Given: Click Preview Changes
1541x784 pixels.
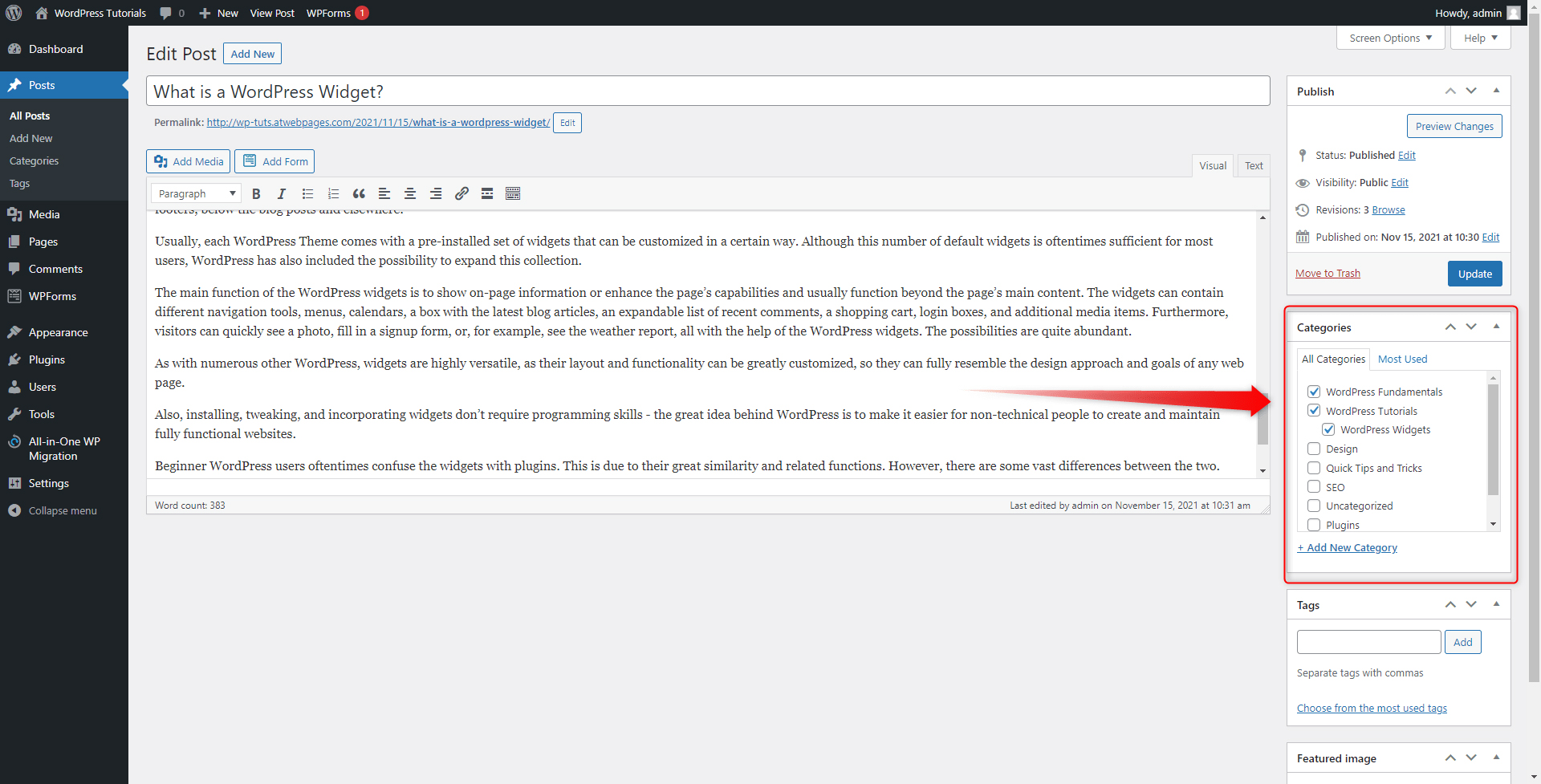Looking at the screenshot, I should pyautogui.click(x=1454, y=126).
